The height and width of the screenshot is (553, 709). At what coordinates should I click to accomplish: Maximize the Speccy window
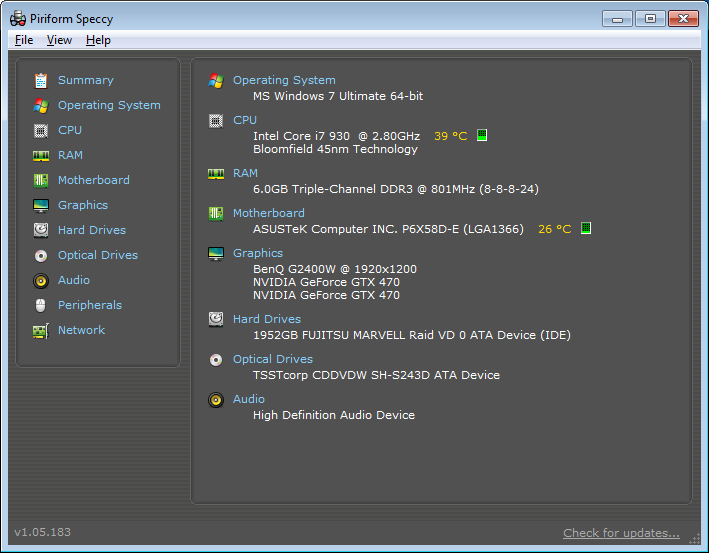650,19
